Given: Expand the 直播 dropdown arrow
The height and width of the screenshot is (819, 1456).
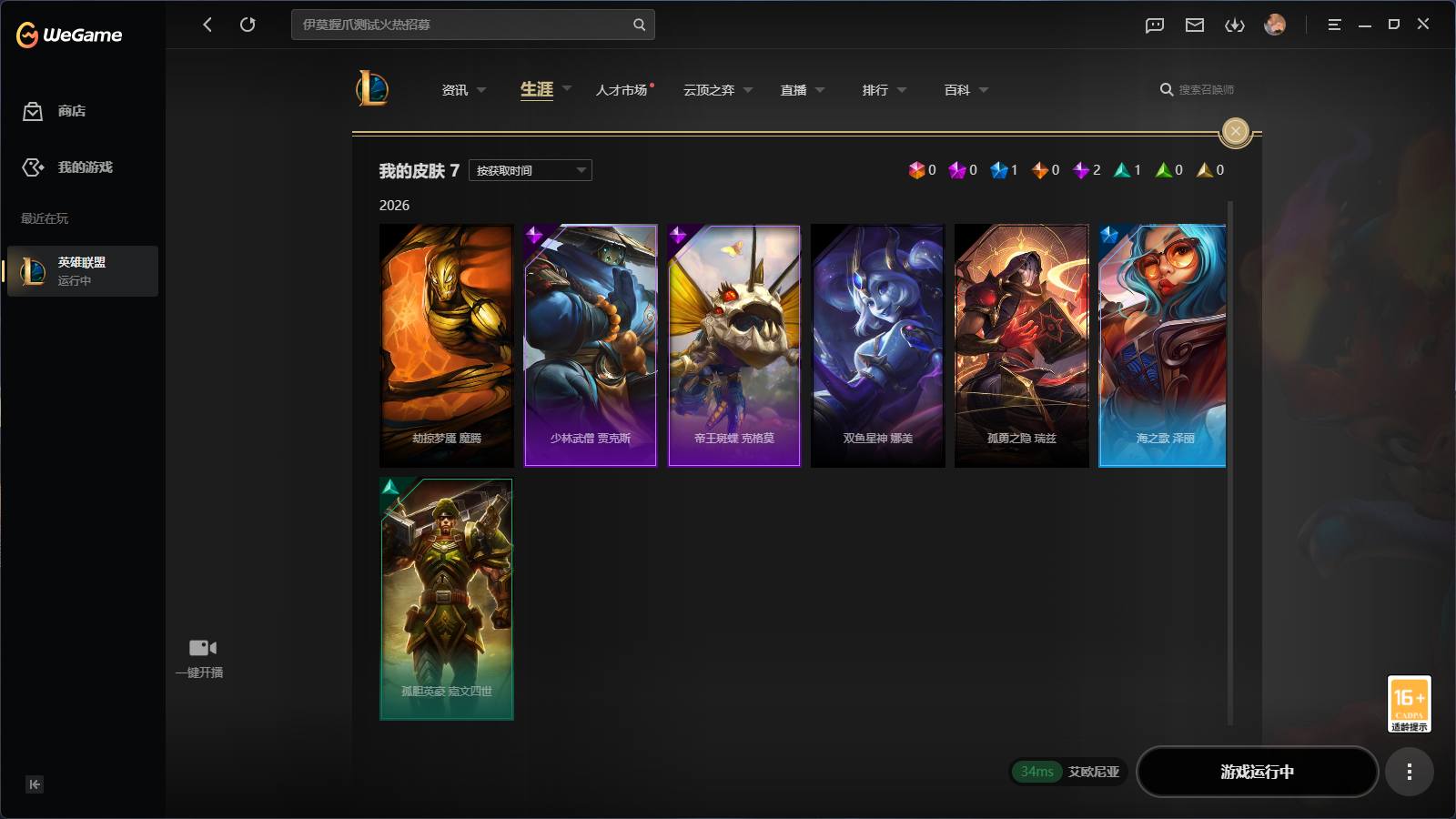Looking at the screenshot, I should (x=820, y=90).
